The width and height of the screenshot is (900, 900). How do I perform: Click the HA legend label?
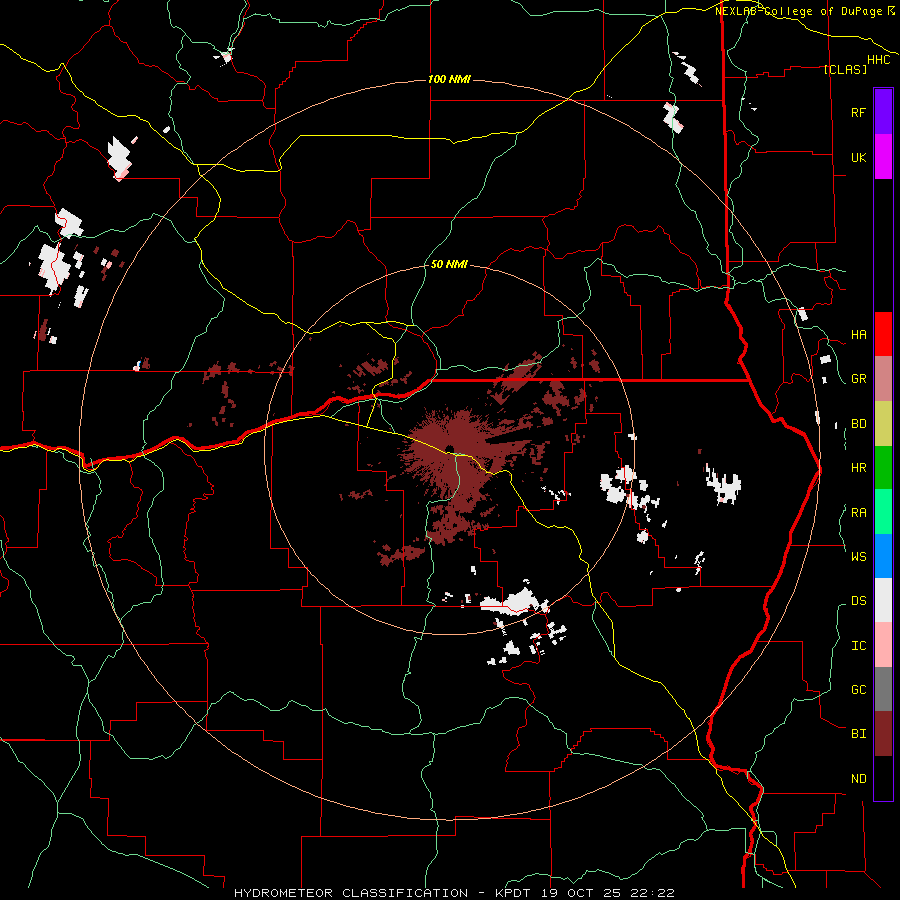[858, 335]
